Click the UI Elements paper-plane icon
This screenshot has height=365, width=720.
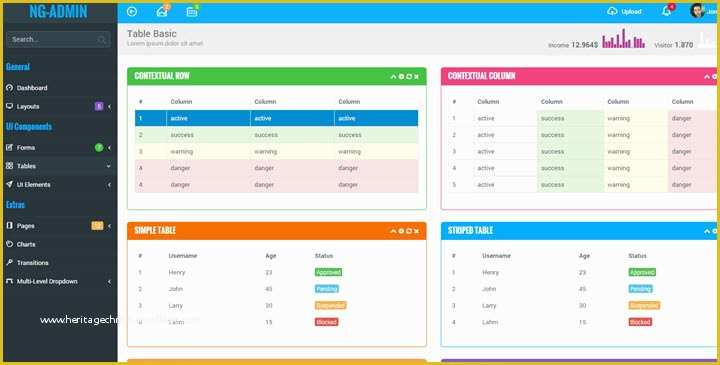pos(10,184)
